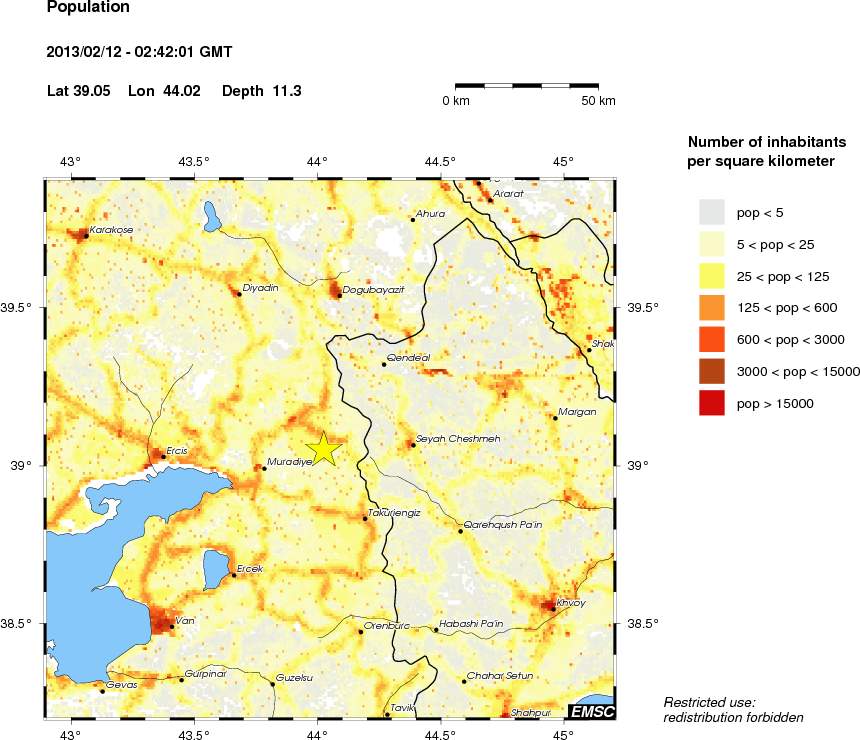Click the bright yellow 25 < pop < 125 swatch
This screenshot has height=740, width=860.
711,275
